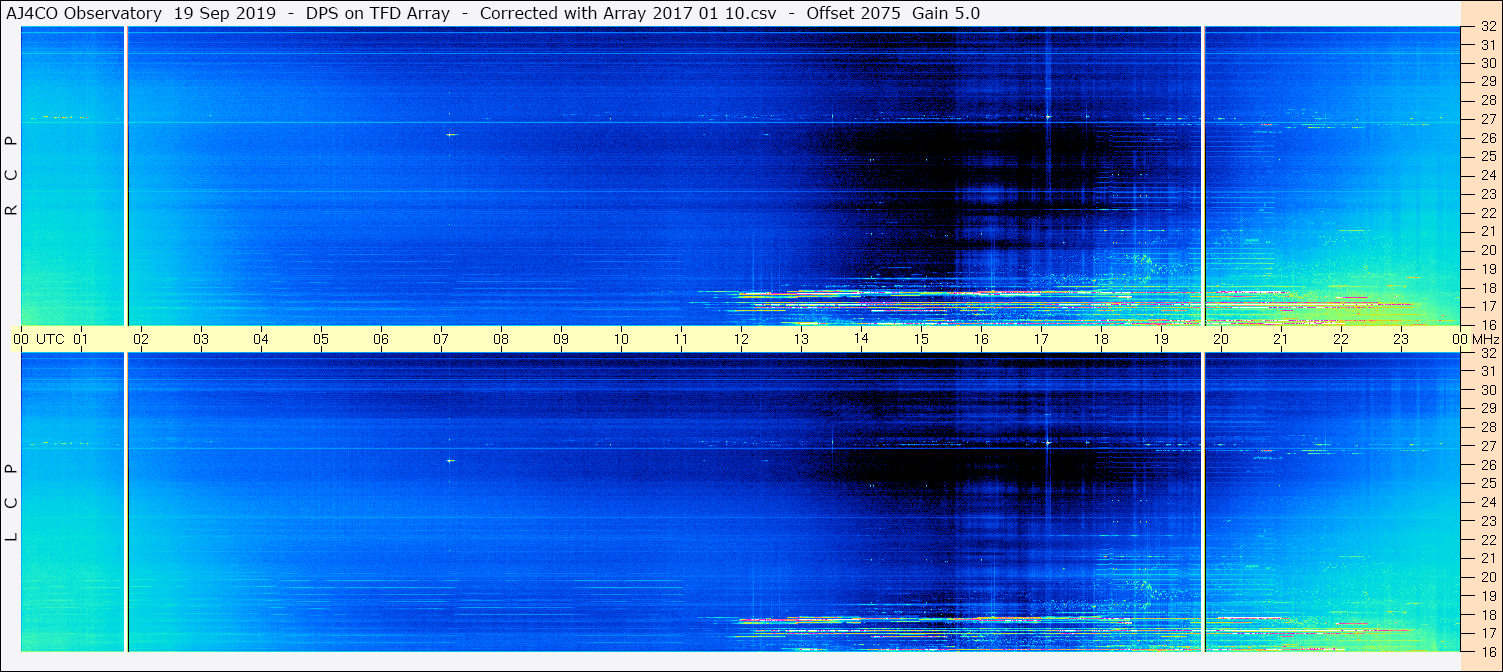
Task: Click the 31 MHz label of LCP panel
Action: coord(1487,371)
